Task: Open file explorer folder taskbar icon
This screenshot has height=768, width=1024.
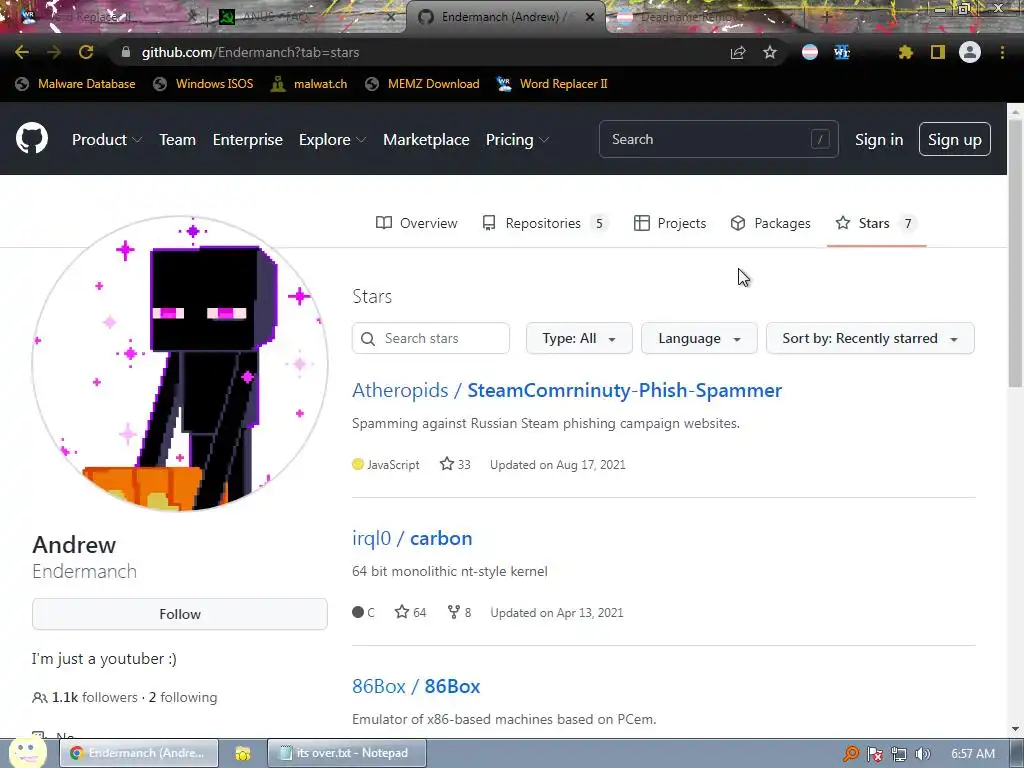Action: 243,753
